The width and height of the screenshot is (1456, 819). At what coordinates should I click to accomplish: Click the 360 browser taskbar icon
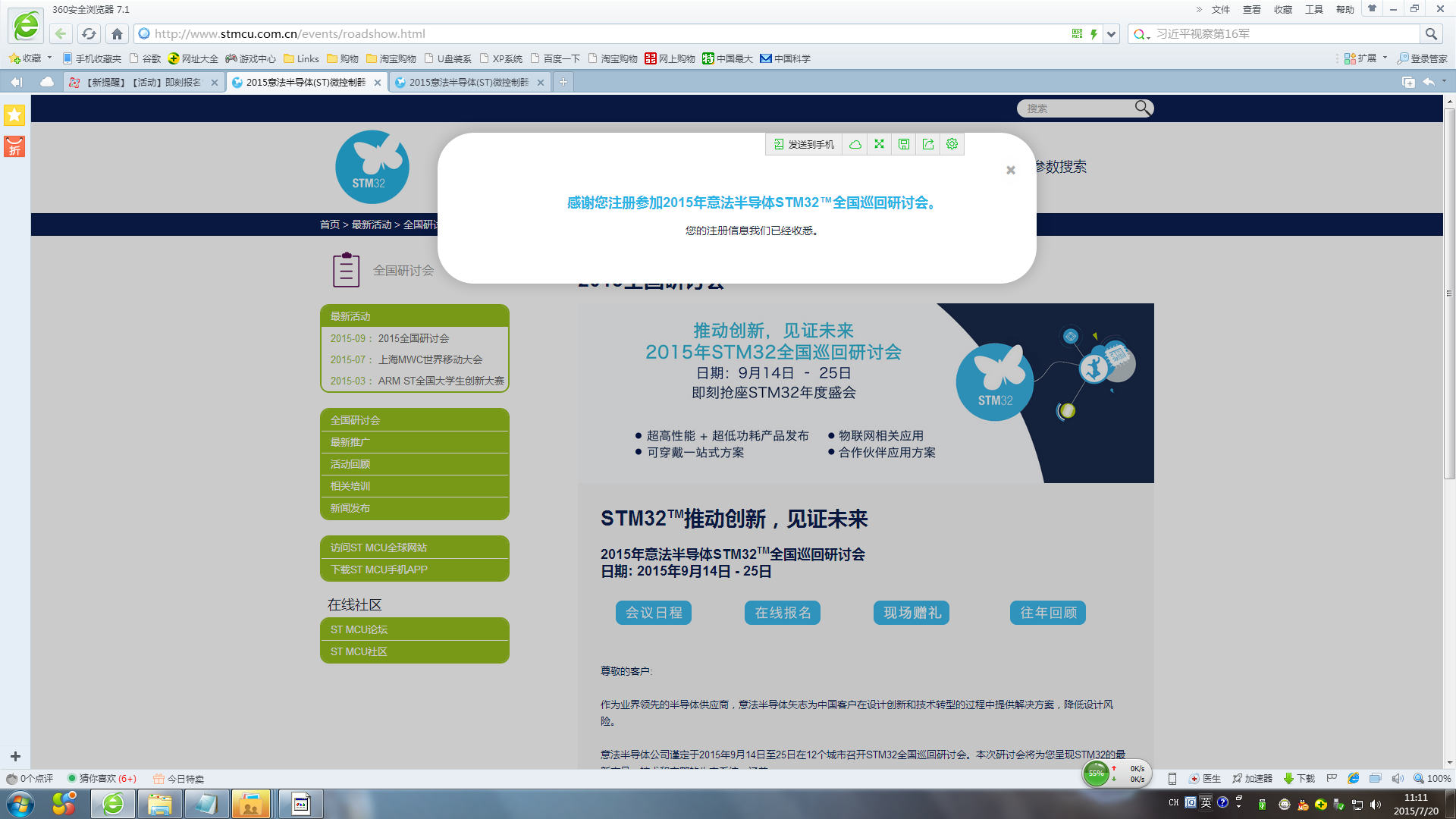113,804
